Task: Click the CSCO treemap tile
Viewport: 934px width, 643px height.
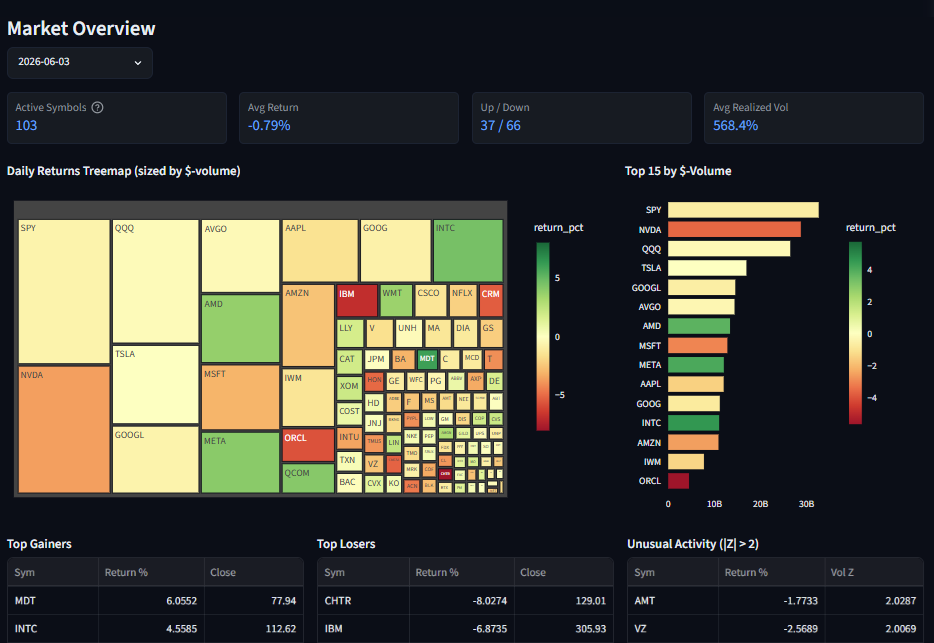Action: click(x=431, y=301)
